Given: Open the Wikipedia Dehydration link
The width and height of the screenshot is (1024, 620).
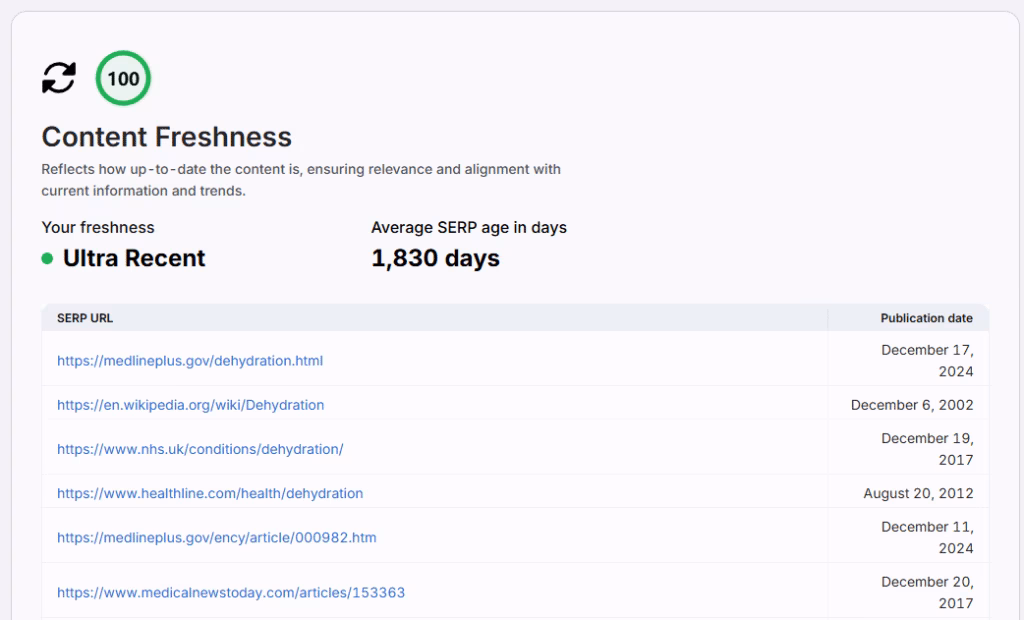Looking at the screenshot, I should click(x=190, y=405).
